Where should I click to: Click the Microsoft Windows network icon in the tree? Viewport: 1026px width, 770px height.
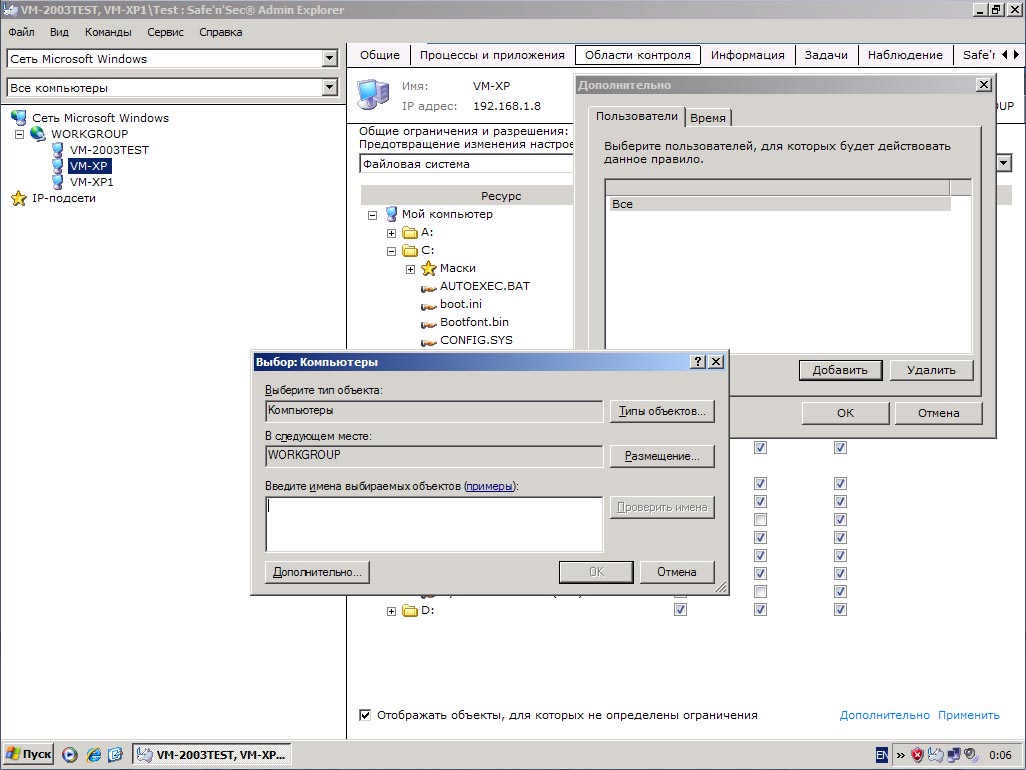pyautogui.click(x=19, y=118)
